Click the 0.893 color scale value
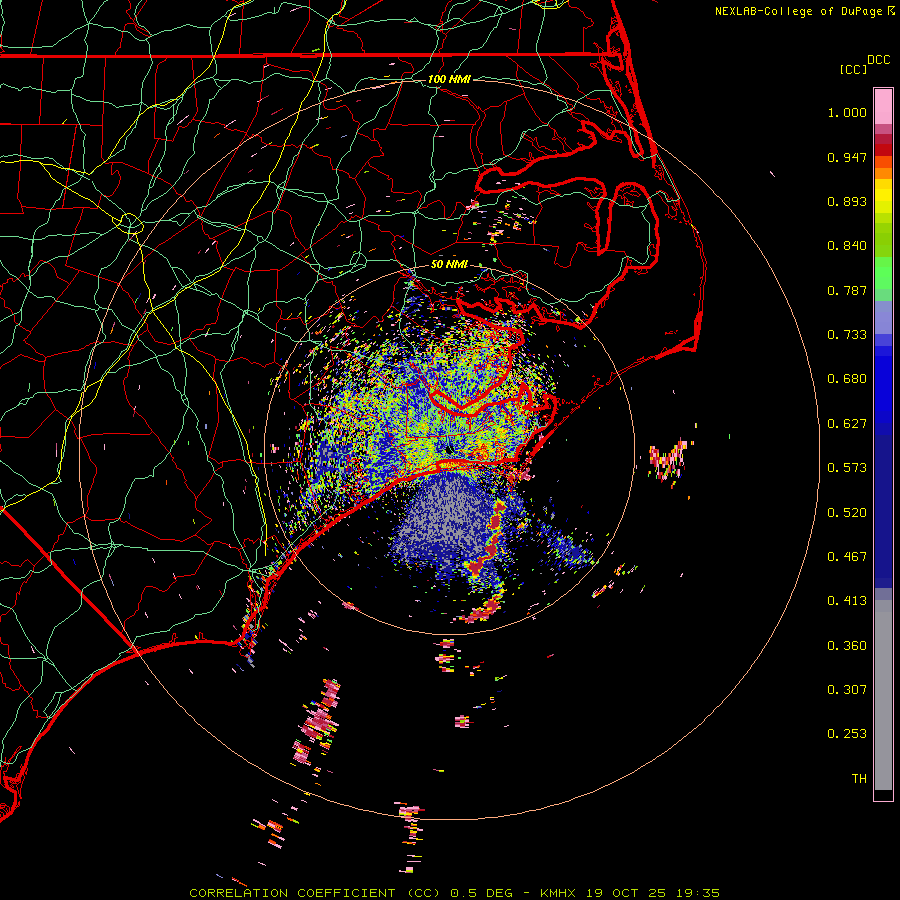The width and height of the screenshot is (900, 900). [847, 201]
